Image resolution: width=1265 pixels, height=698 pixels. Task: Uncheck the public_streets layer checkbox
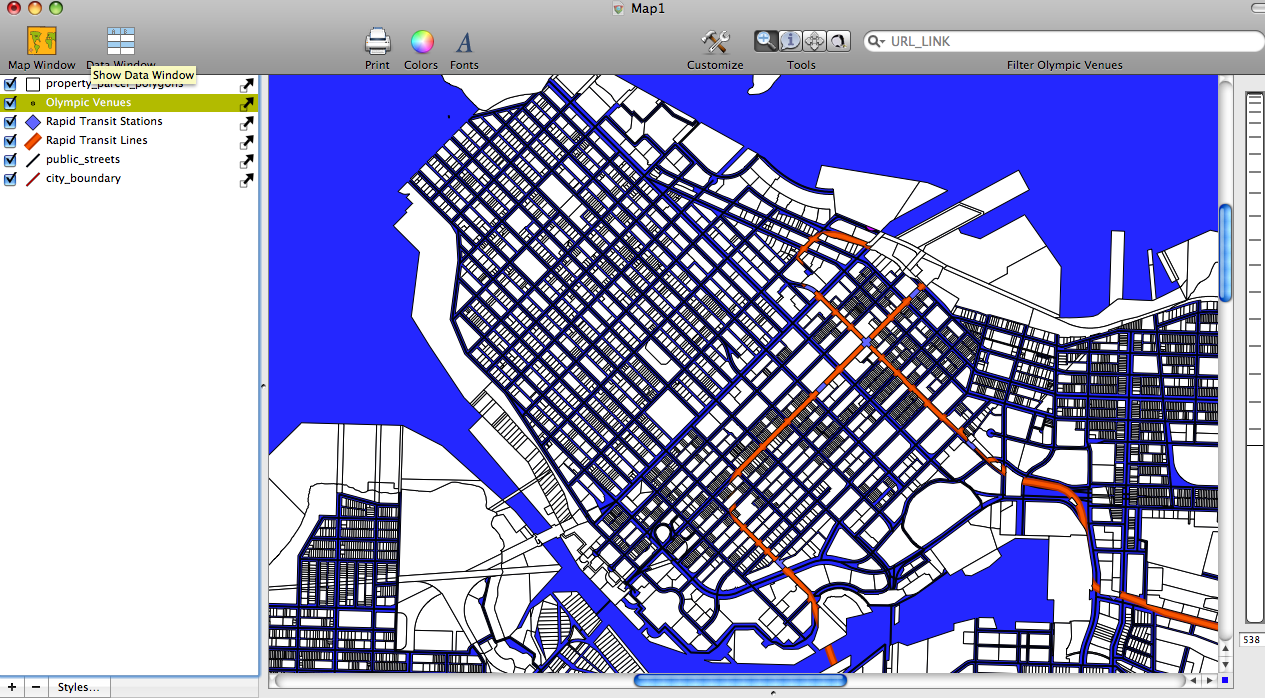10,160
